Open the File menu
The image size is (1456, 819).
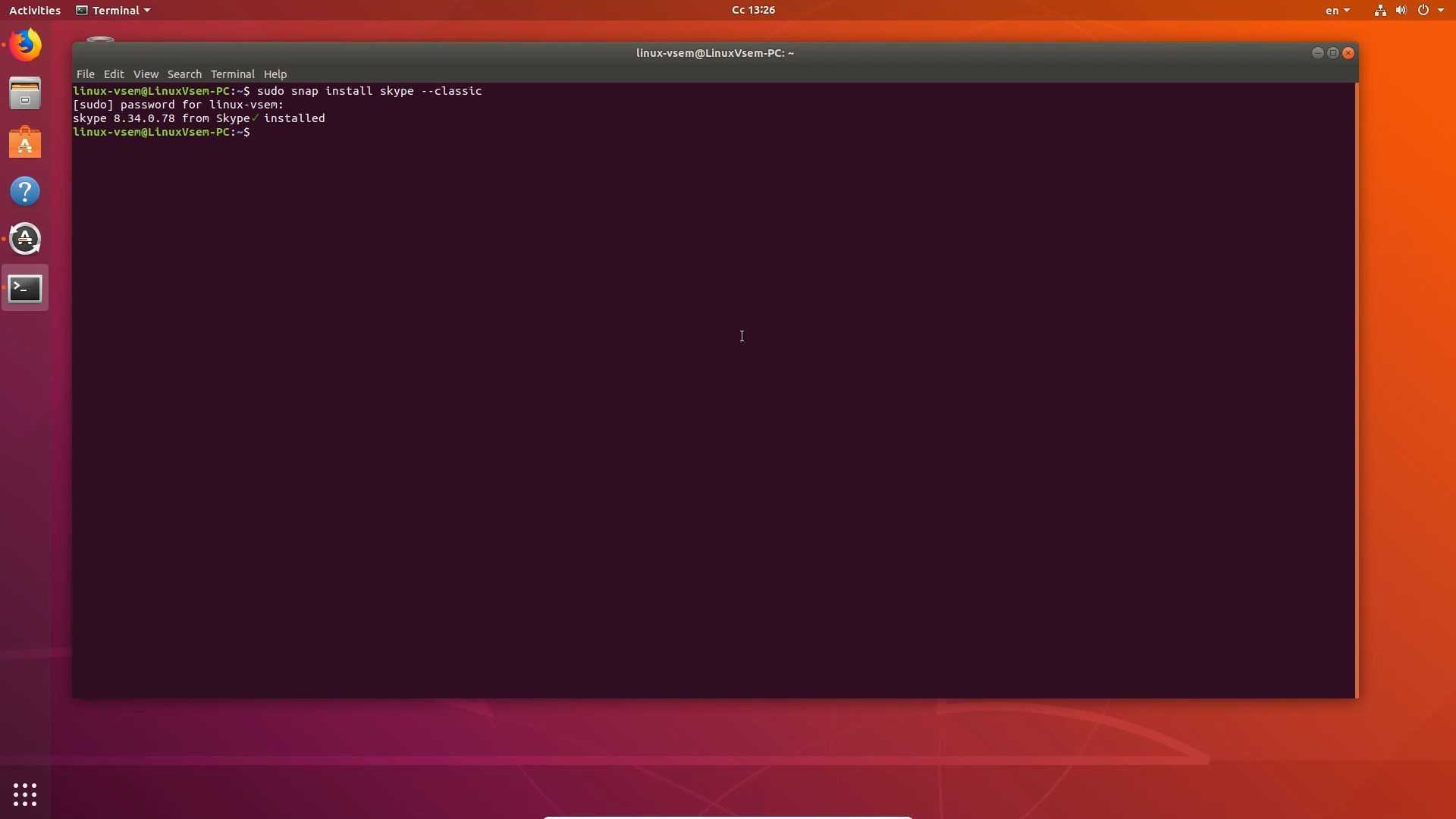click(86, 74)
